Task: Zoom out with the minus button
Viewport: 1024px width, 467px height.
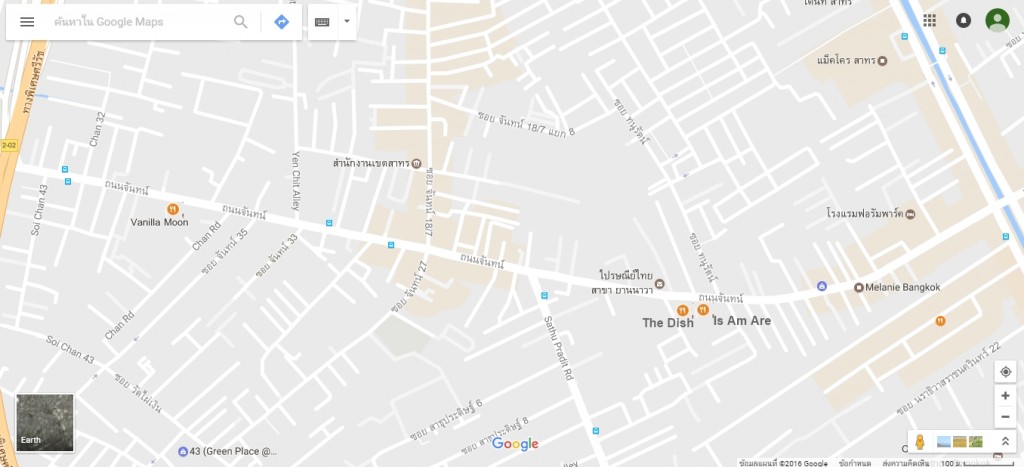Action: (1005, 417)
